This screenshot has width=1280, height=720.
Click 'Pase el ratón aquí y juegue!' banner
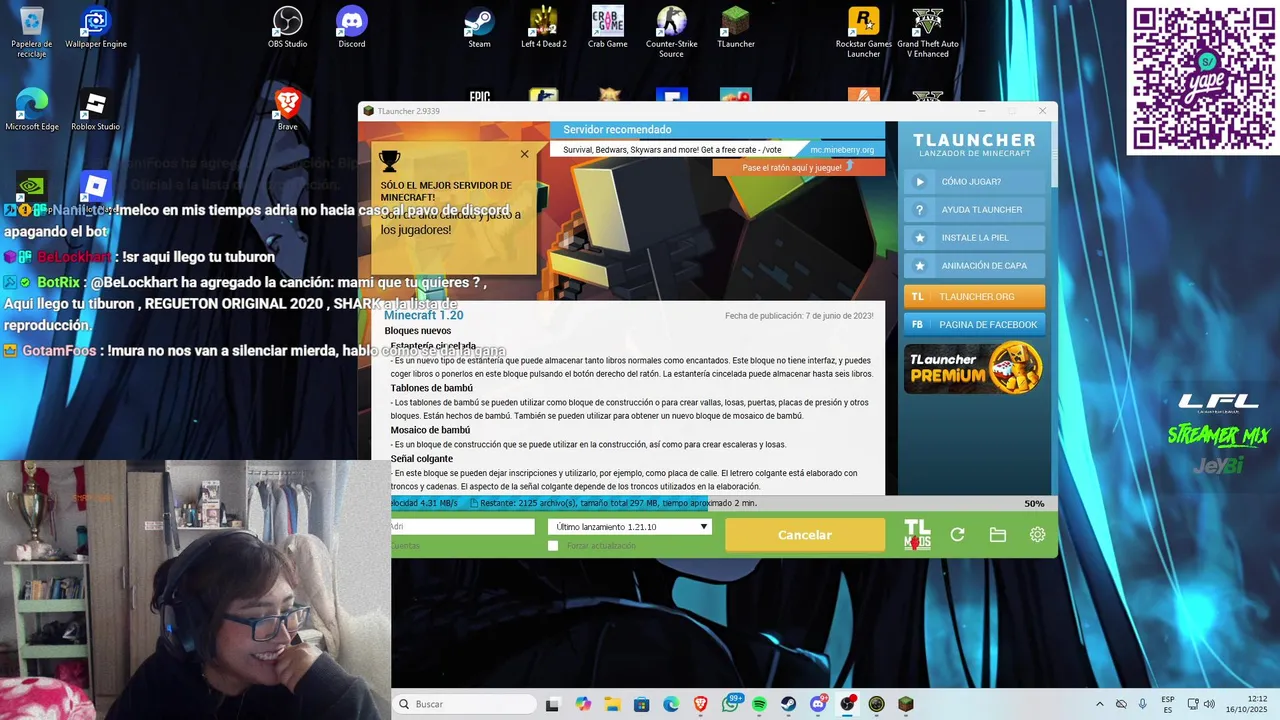(x=798, y=167)
